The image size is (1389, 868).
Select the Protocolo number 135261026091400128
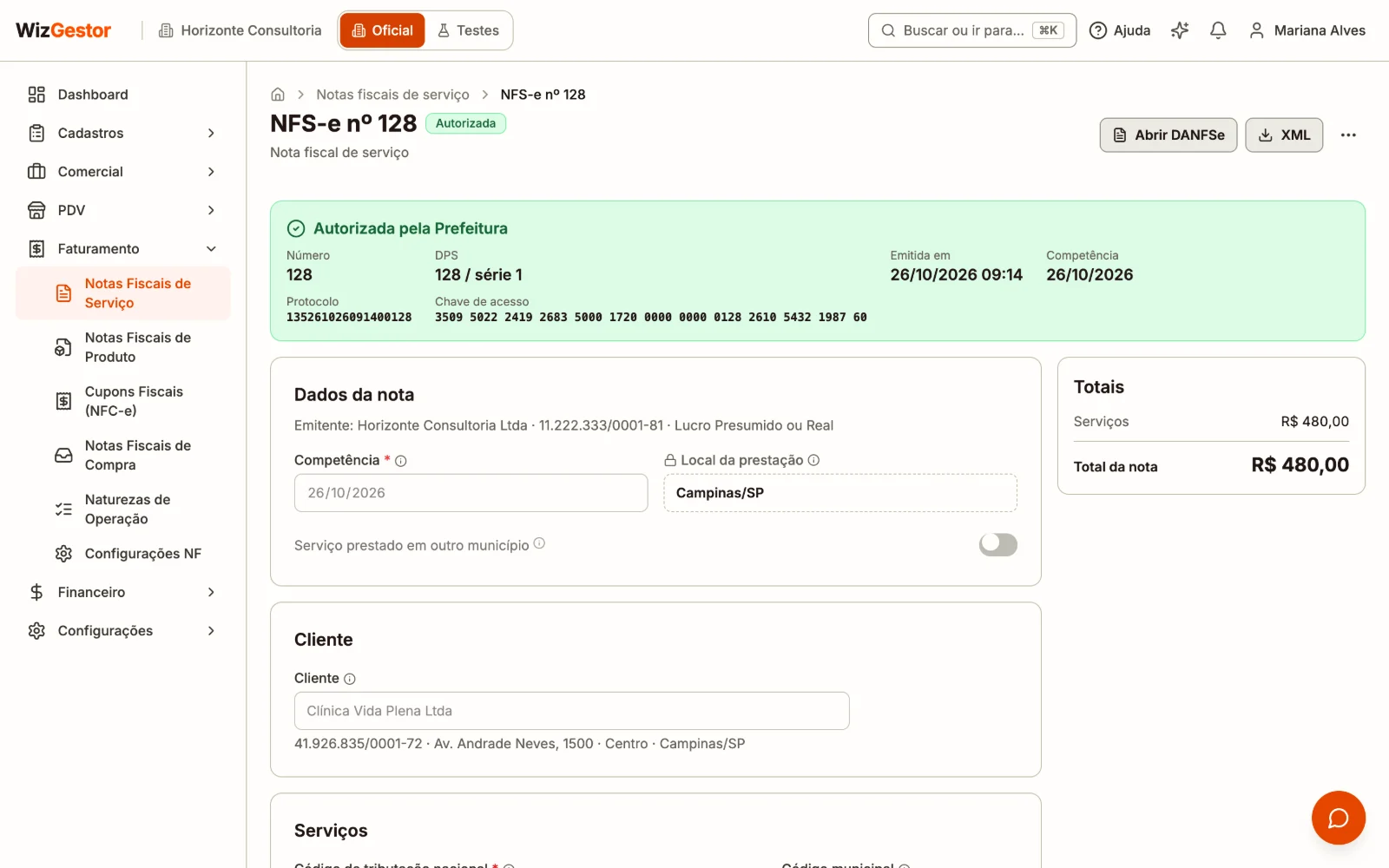(x=349, y=318)
